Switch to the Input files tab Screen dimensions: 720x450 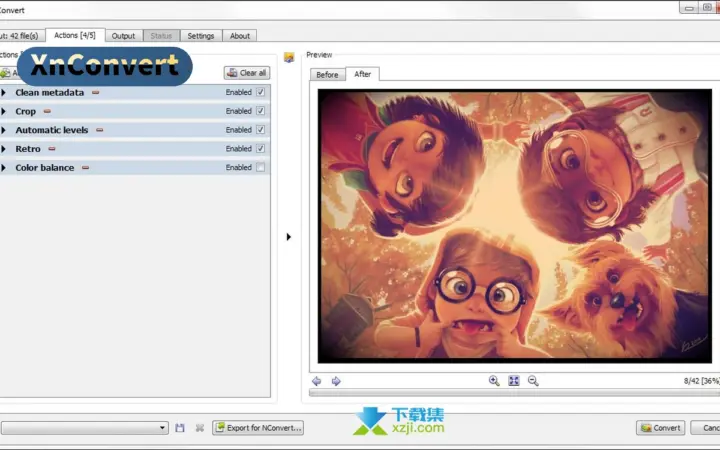point(22,36)
